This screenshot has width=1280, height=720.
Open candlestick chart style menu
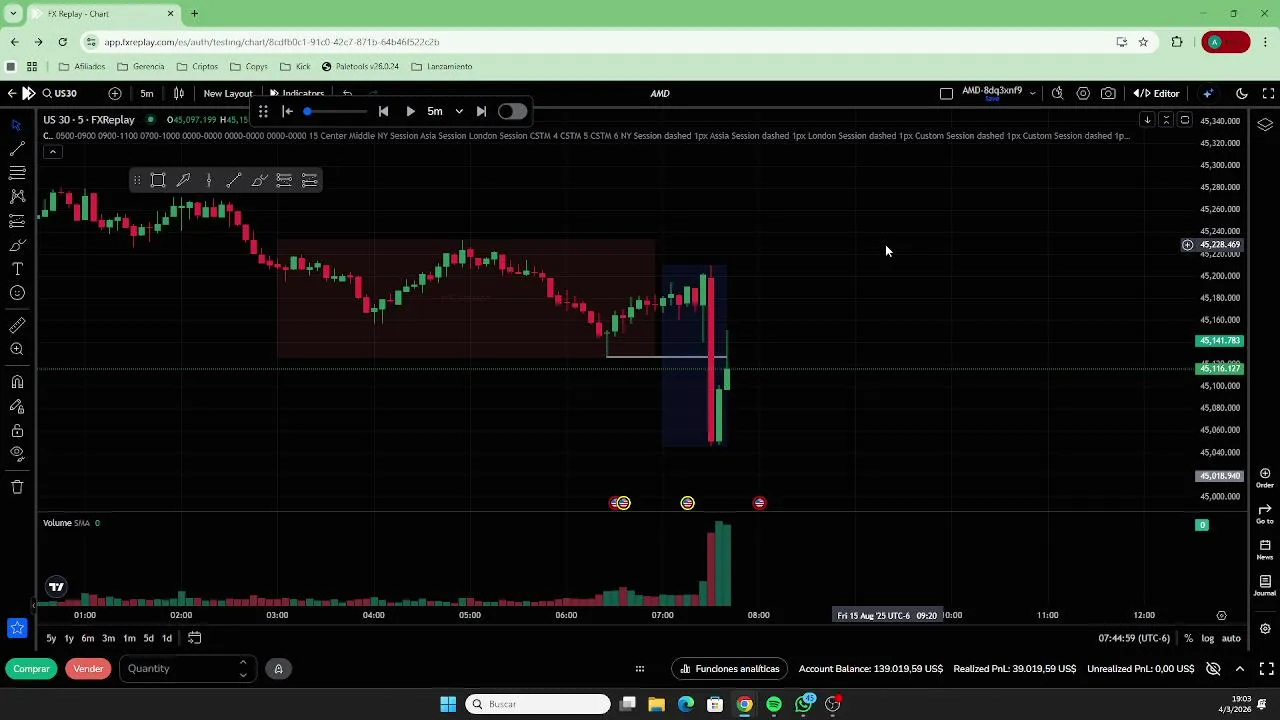(179, 93)
